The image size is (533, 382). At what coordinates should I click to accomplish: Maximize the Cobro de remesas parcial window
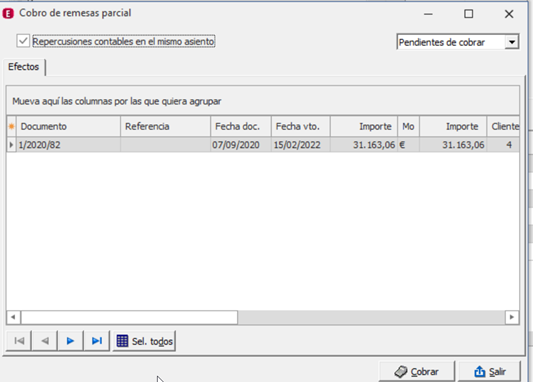click(x=468, y=14)
